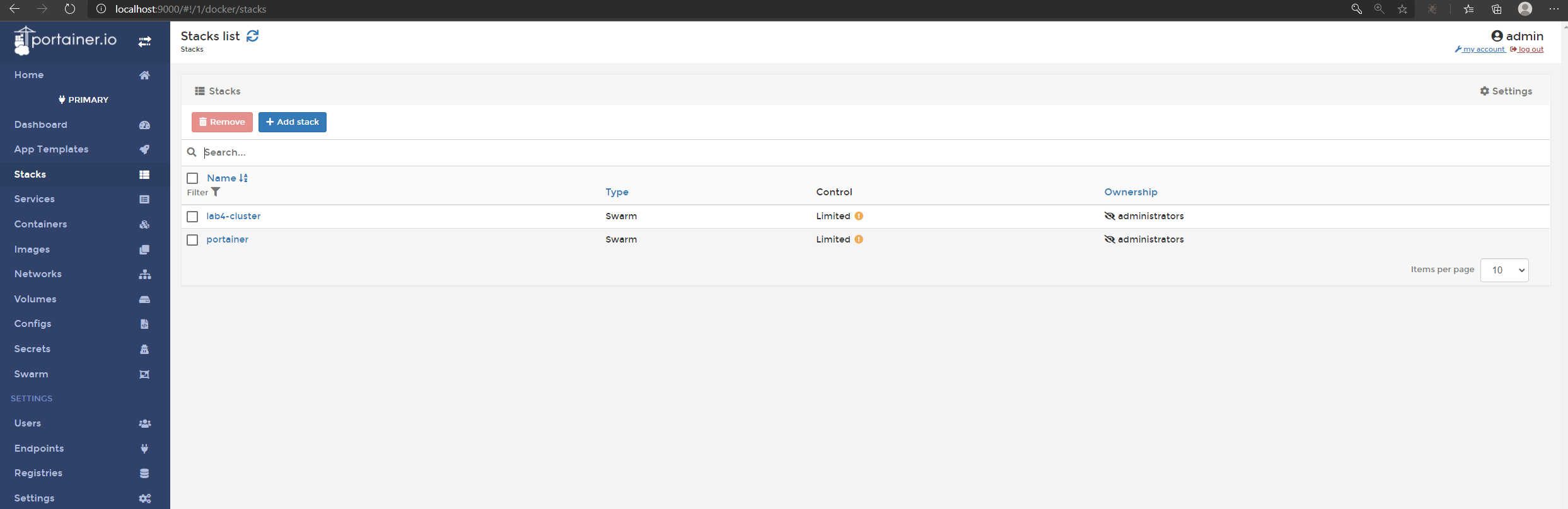
Task: Click the Home house icon in sidebar
Action: pyautogui.click(x=144, y=75)
